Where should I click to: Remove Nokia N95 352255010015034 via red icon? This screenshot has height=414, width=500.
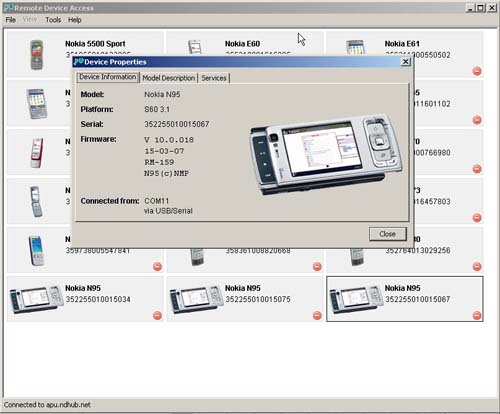pos(157,315)
